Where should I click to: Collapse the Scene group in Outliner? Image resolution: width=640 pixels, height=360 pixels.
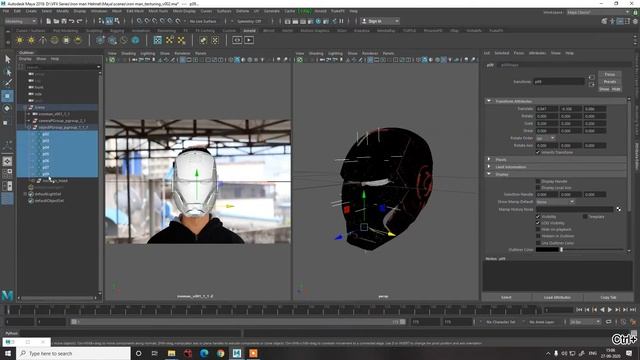pyautogui.click(x=25, y=107)
